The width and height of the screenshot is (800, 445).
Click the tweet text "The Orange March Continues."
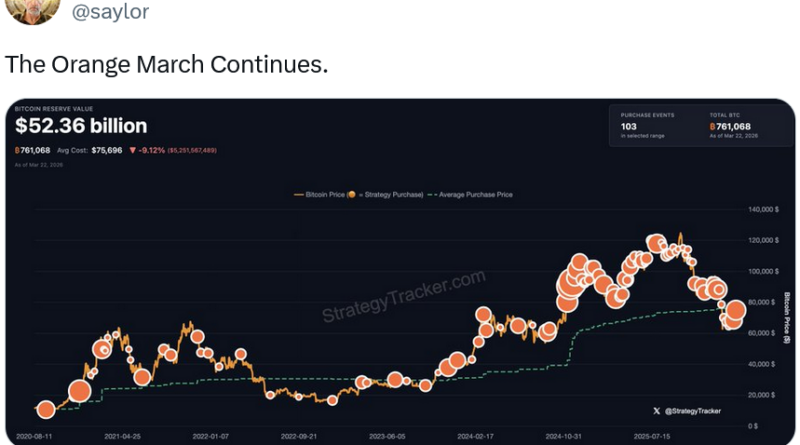tap(165, 64)
